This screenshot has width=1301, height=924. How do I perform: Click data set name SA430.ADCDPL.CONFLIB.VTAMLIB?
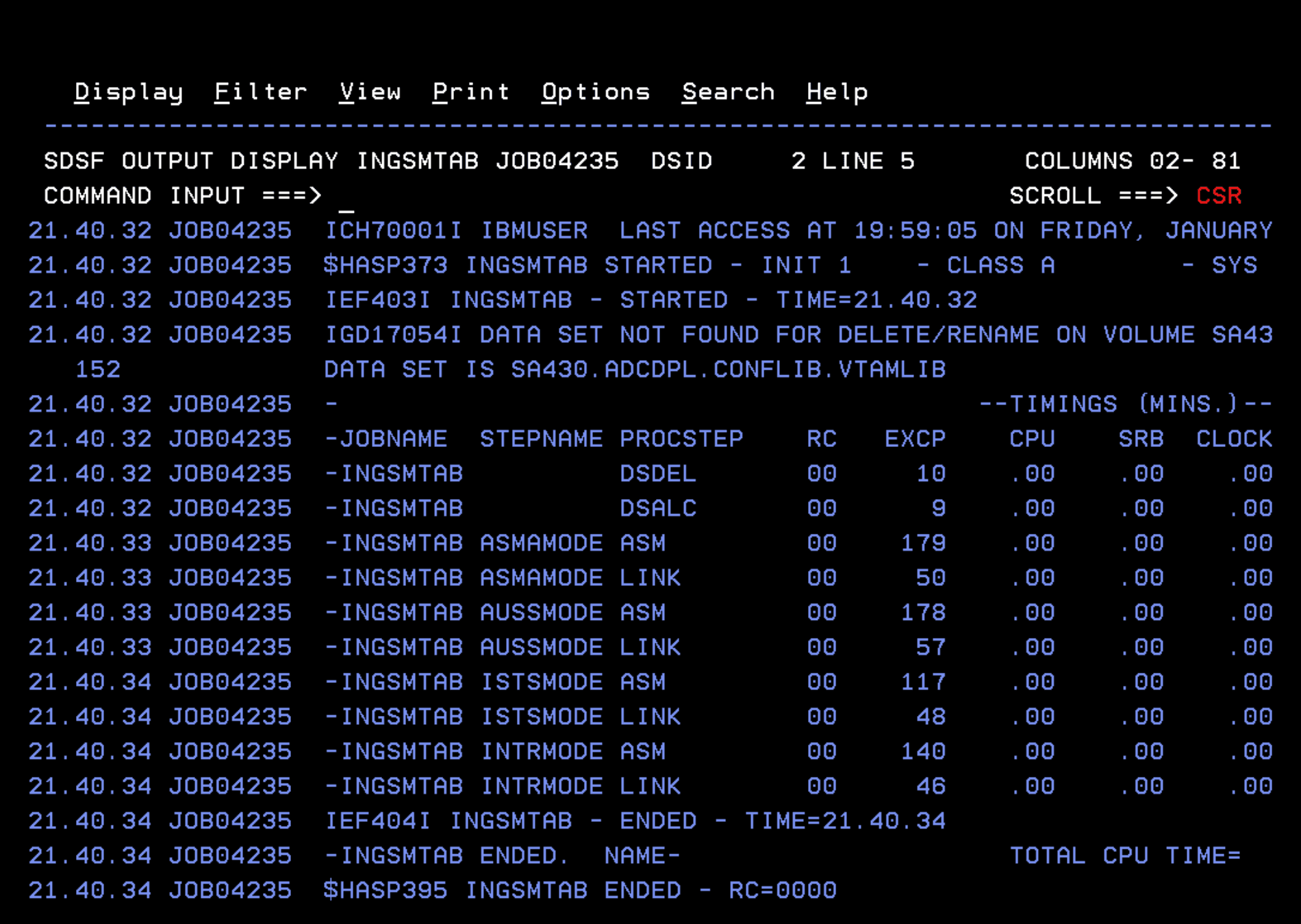727,370
